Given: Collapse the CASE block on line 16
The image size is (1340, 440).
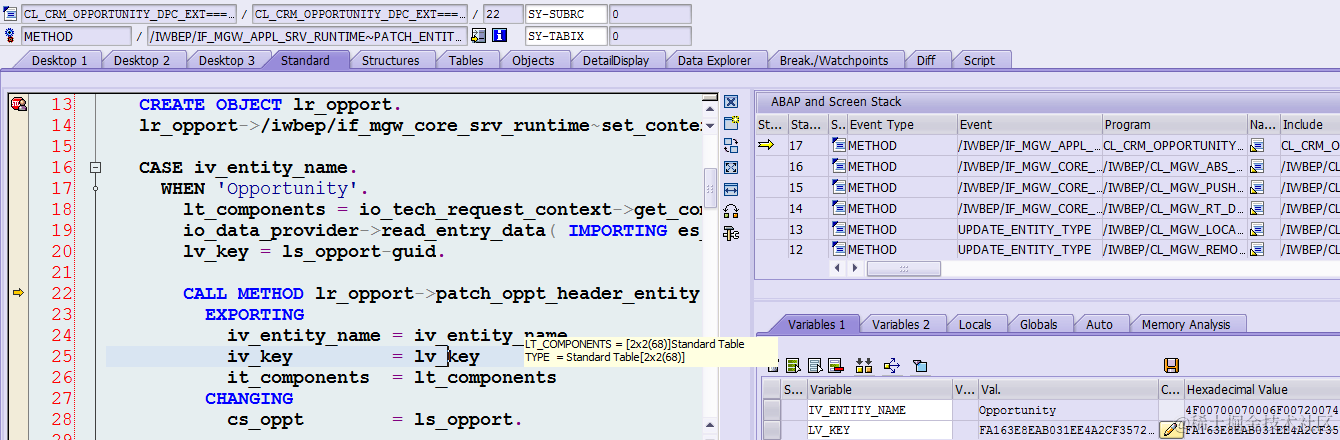Looking at the screenshot, I should tap(96, 167).
